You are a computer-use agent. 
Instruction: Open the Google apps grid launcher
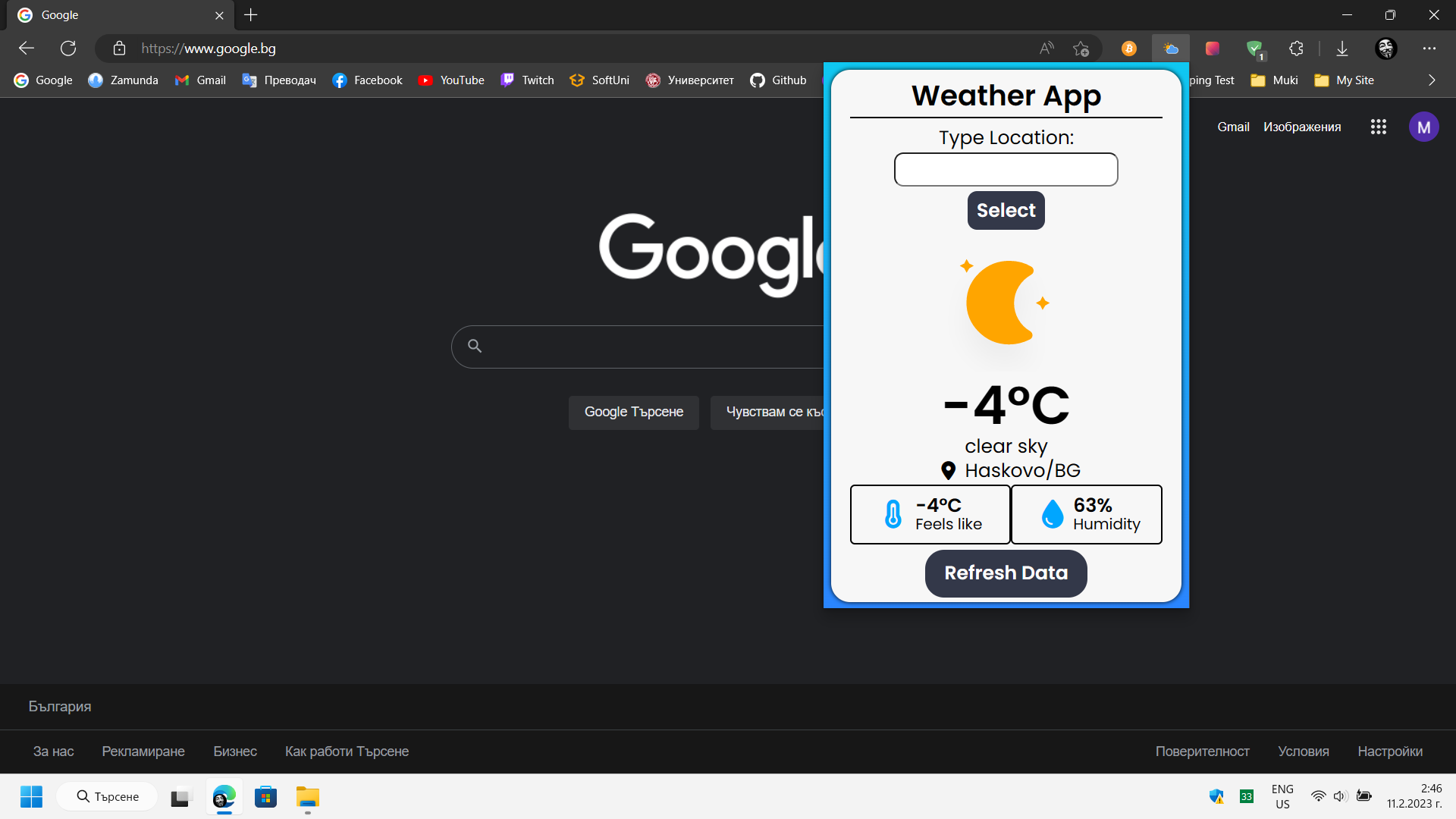click(x=1379, y=127)
